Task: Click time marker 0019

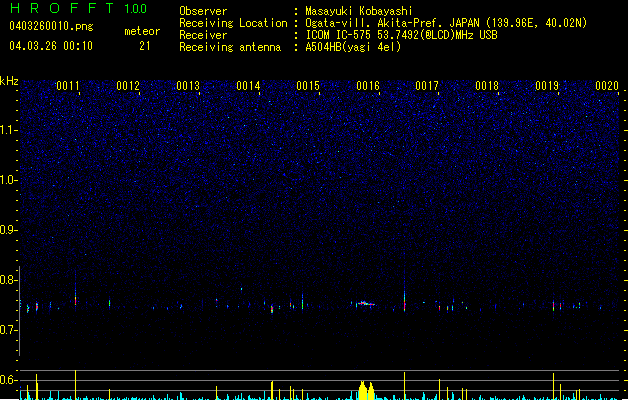Action: point(547,86)
